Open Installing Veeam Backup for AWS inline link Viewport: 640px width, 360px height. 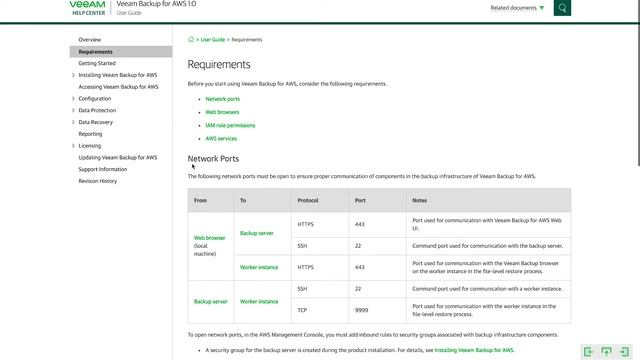[474, 350]
